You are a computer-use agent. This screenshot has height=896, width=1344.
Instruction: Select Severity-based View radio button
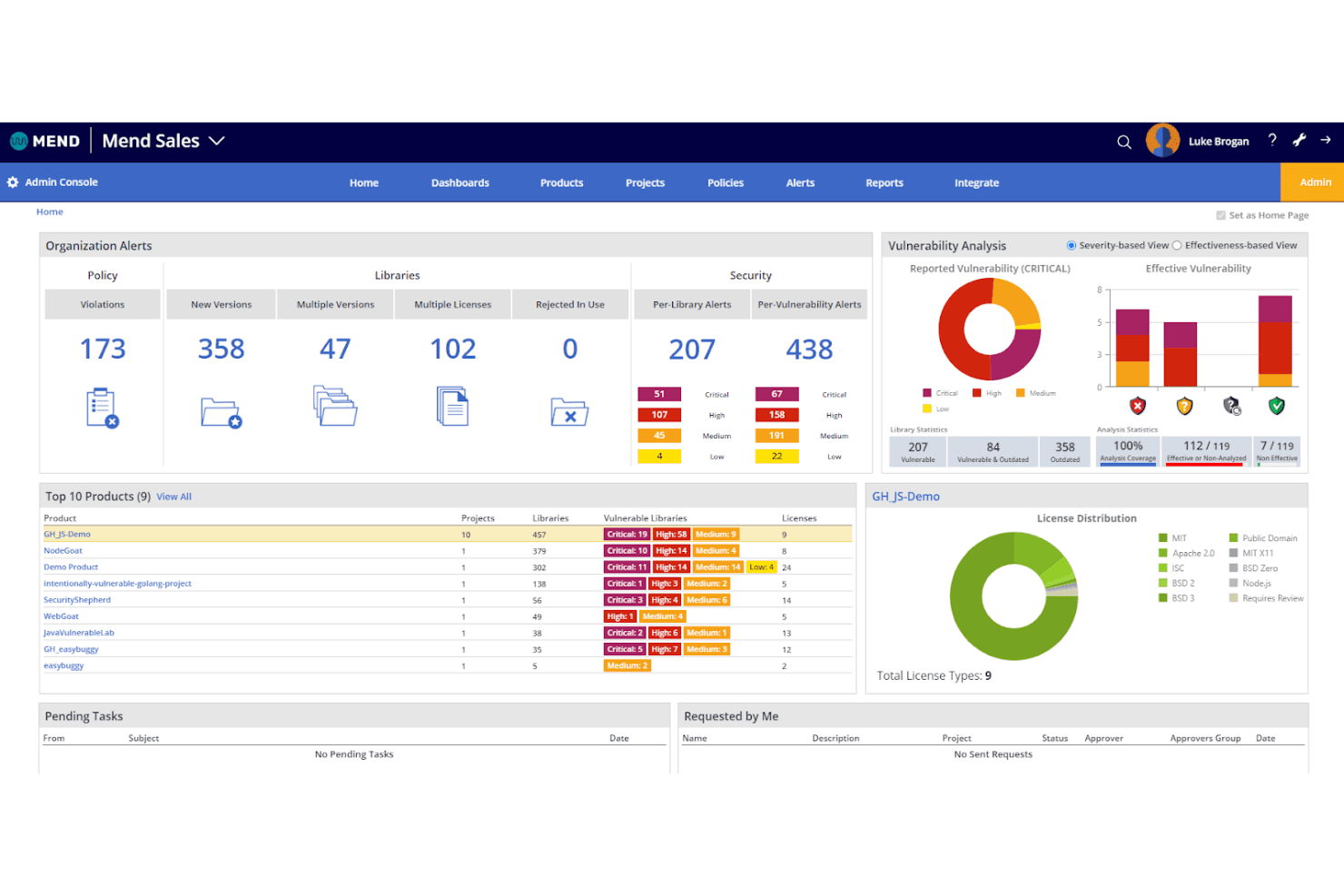point(1072,245)
